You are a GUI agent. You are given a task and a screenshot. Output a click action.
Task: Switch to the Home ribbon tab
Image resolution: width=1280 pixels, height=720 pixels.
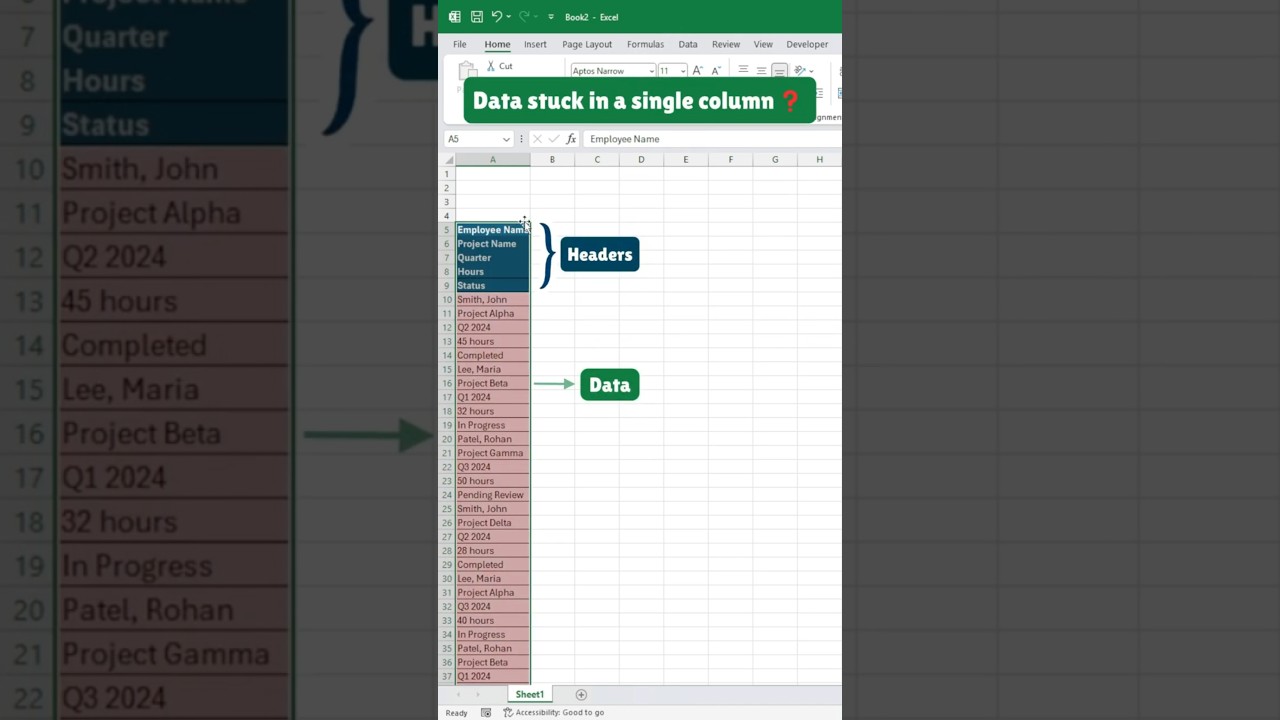click(x=497, y=44)
